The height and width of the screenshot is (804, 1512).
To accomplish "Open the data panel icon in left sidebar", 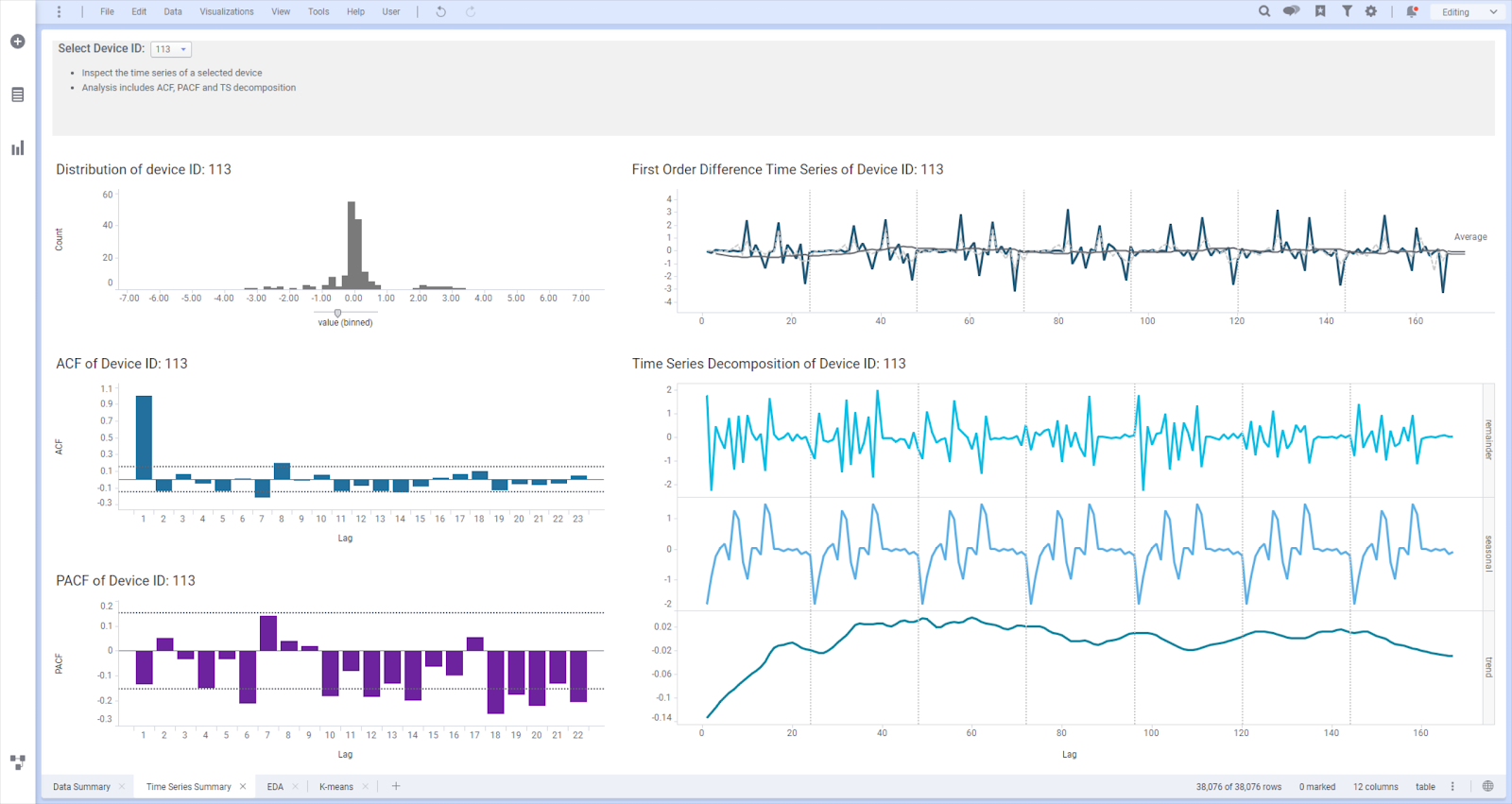I will (x=17, y=94).
